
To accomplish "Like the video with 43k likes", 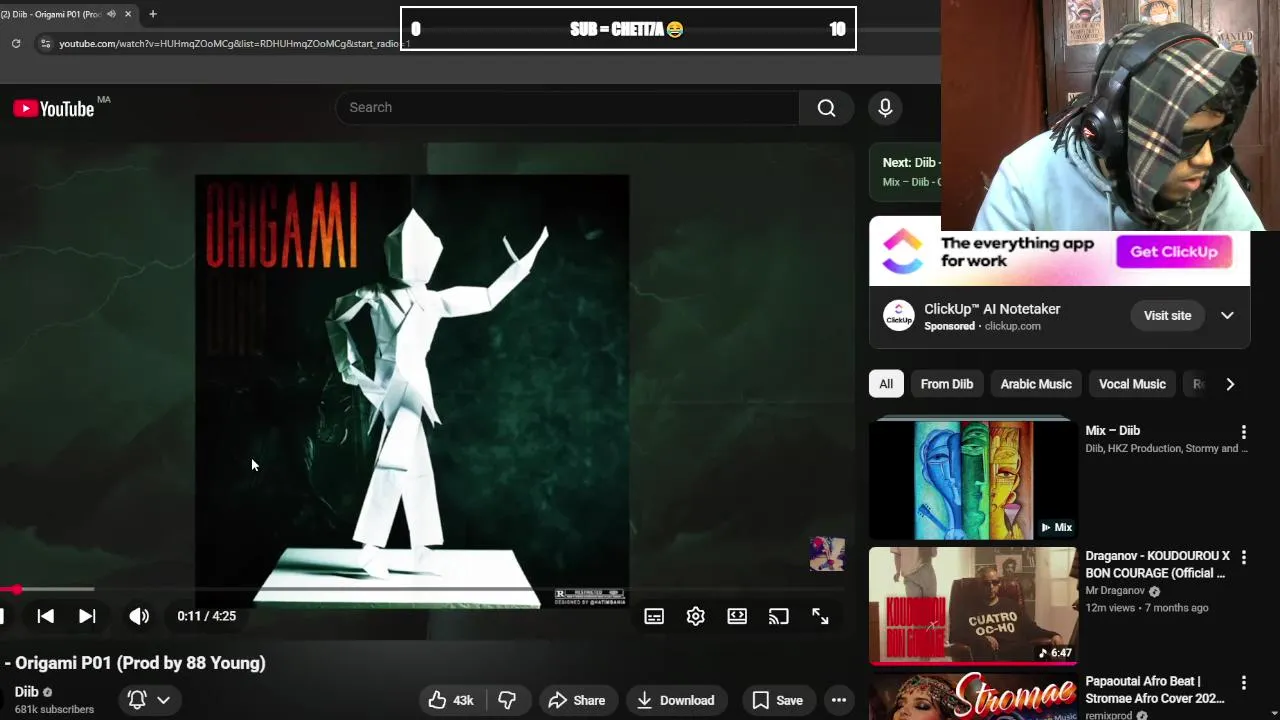I will 450,700.
